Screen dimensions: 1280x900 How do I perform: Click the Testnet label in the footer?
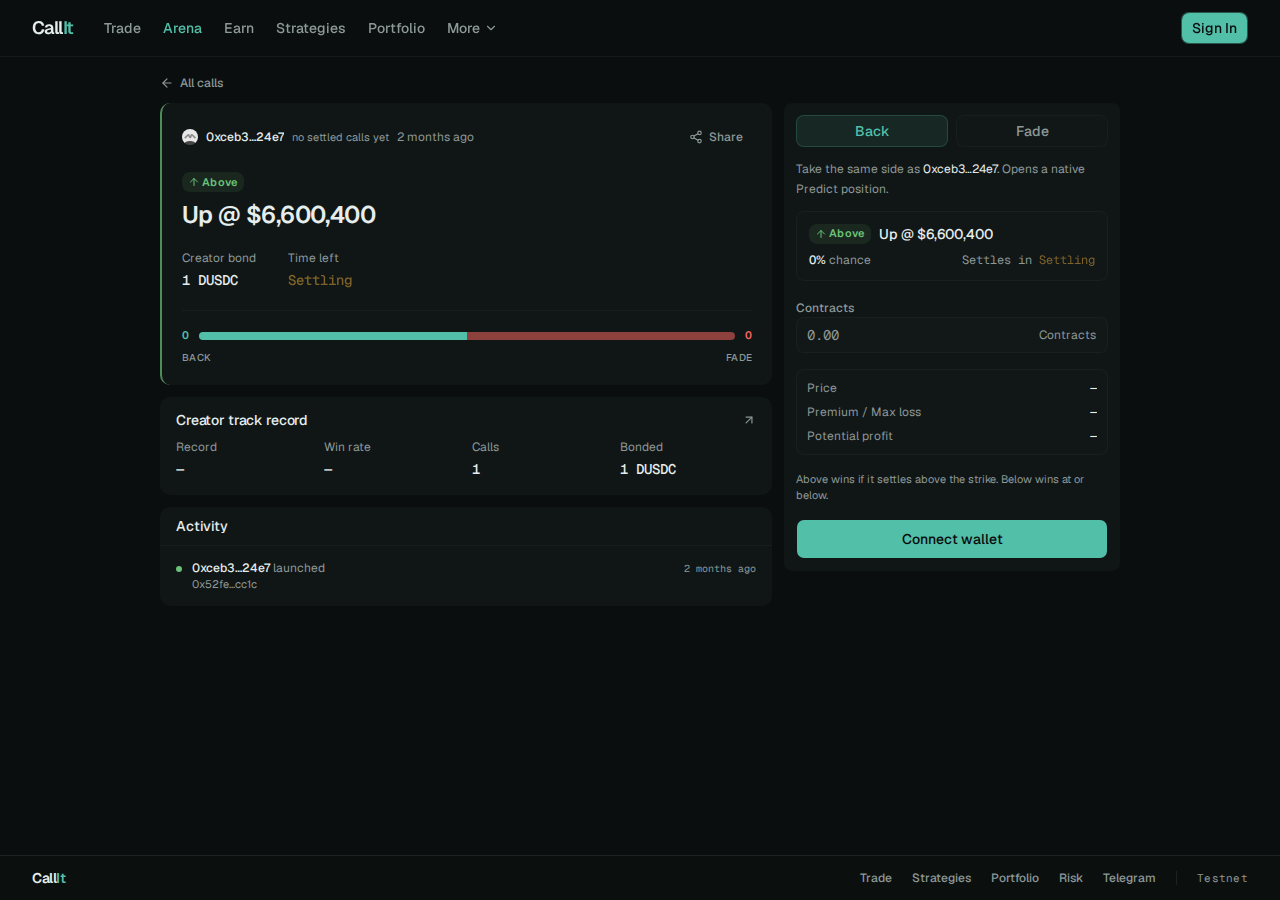point(1222,878)
